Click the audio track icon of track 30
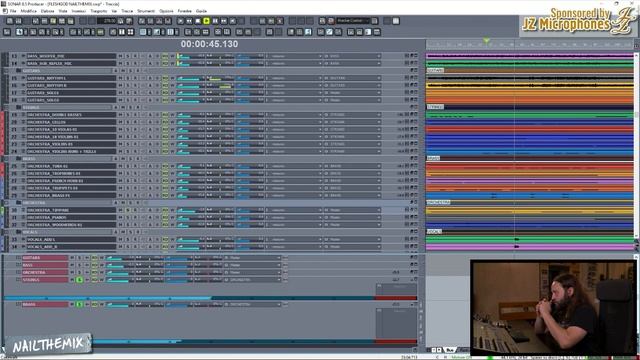 [x=23, y=210]
